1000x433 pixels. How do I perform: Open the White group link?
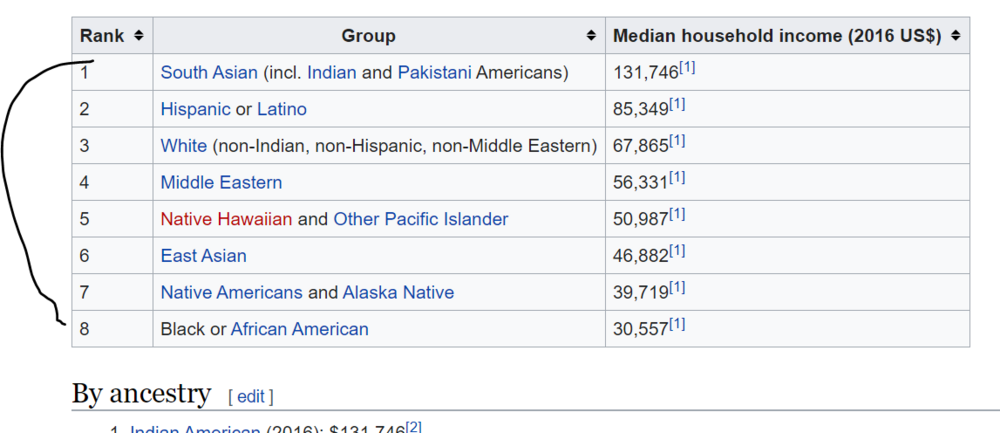point(183,146)
